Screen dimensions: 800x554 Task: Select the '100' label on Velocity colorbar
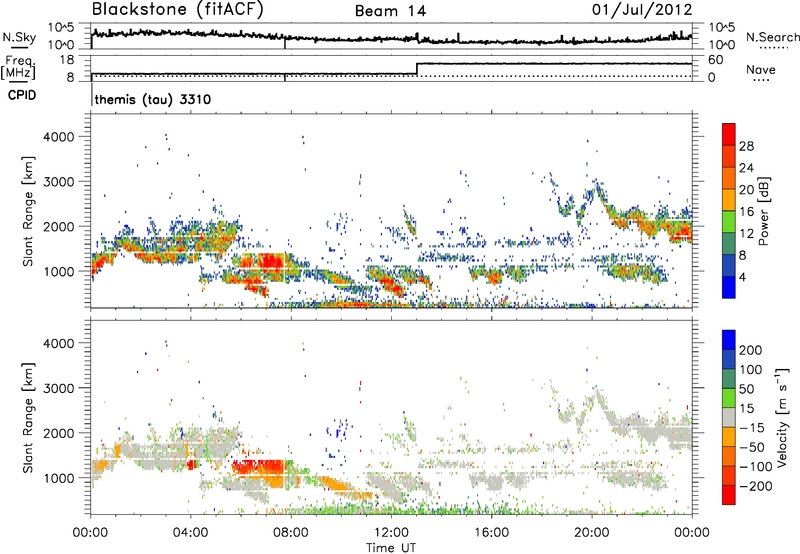(x=751, y=369)
